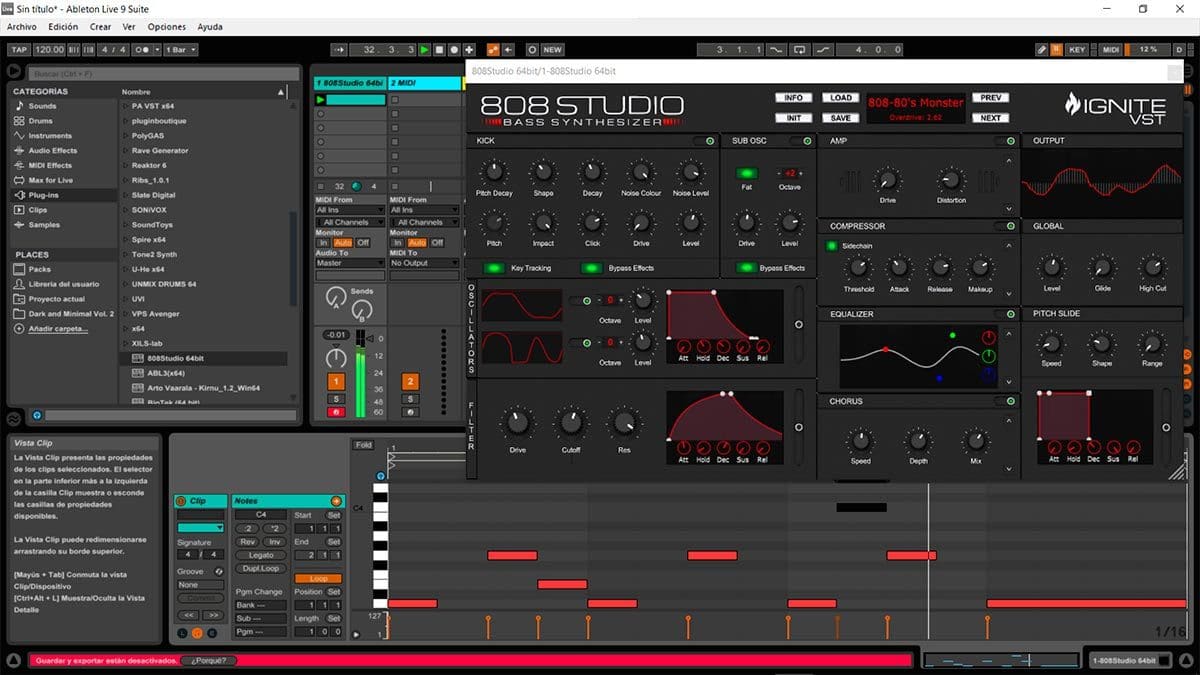Toggle the COMPRESSOR power switch
Viewport: 1200px width, 675px height.
1008,226
